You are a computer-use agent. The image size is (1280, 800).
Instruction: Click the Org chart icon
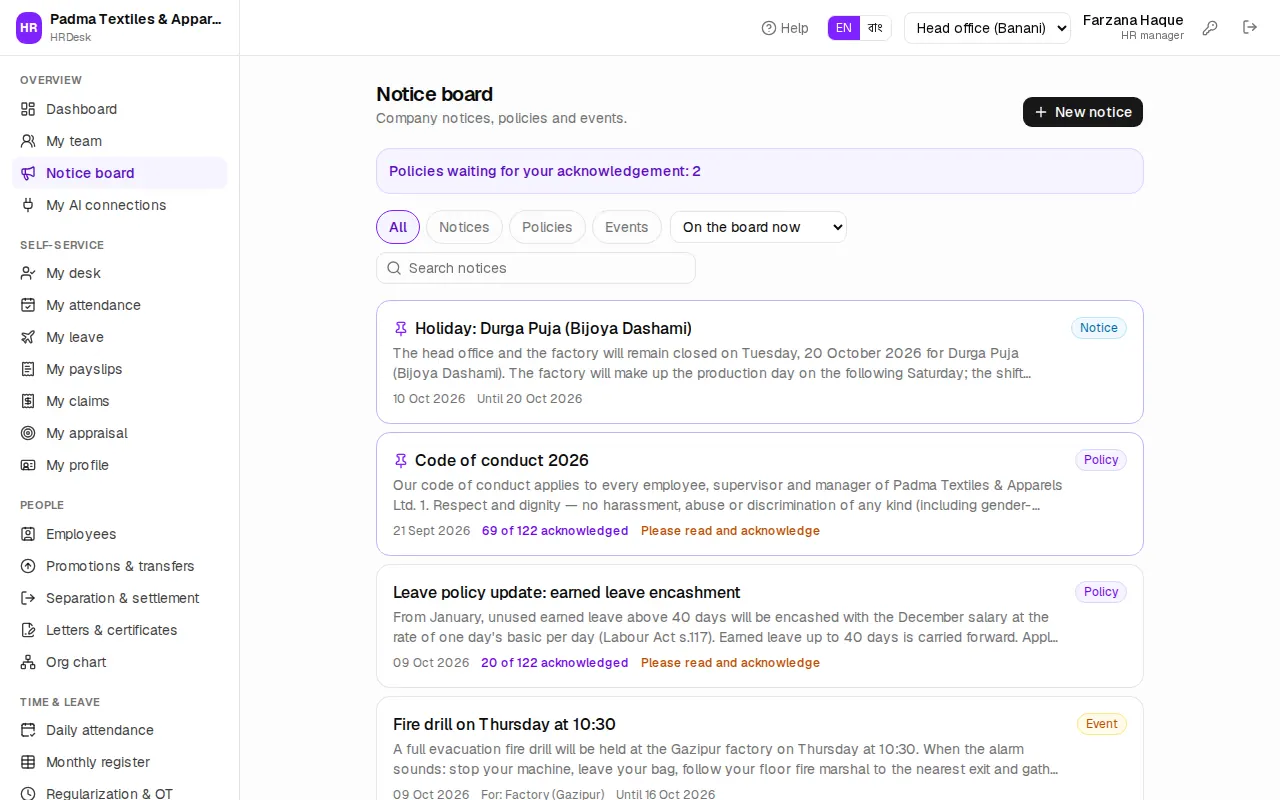coord(28,662)
